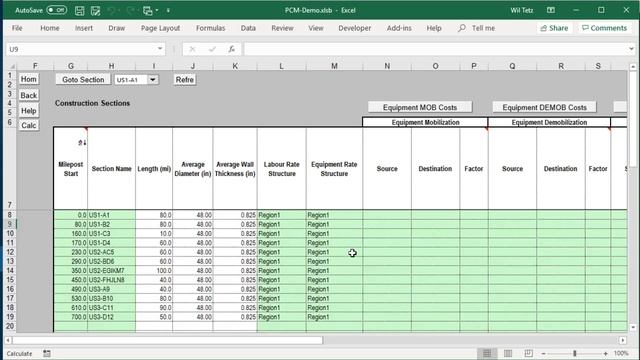Screen dimensions: 640x360
Task: Switch to the Formulas tab
Action: [211, 28]
